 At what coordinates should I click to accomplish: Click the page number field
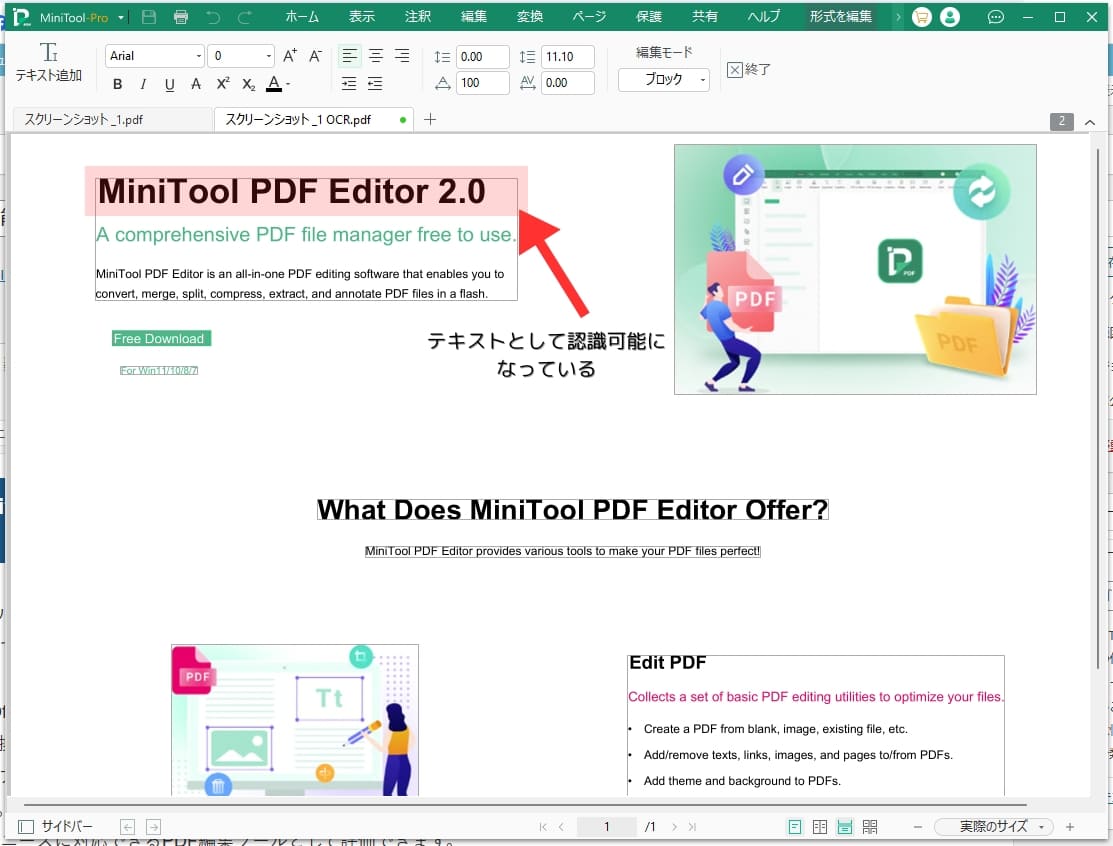click(x=606, y=826)
